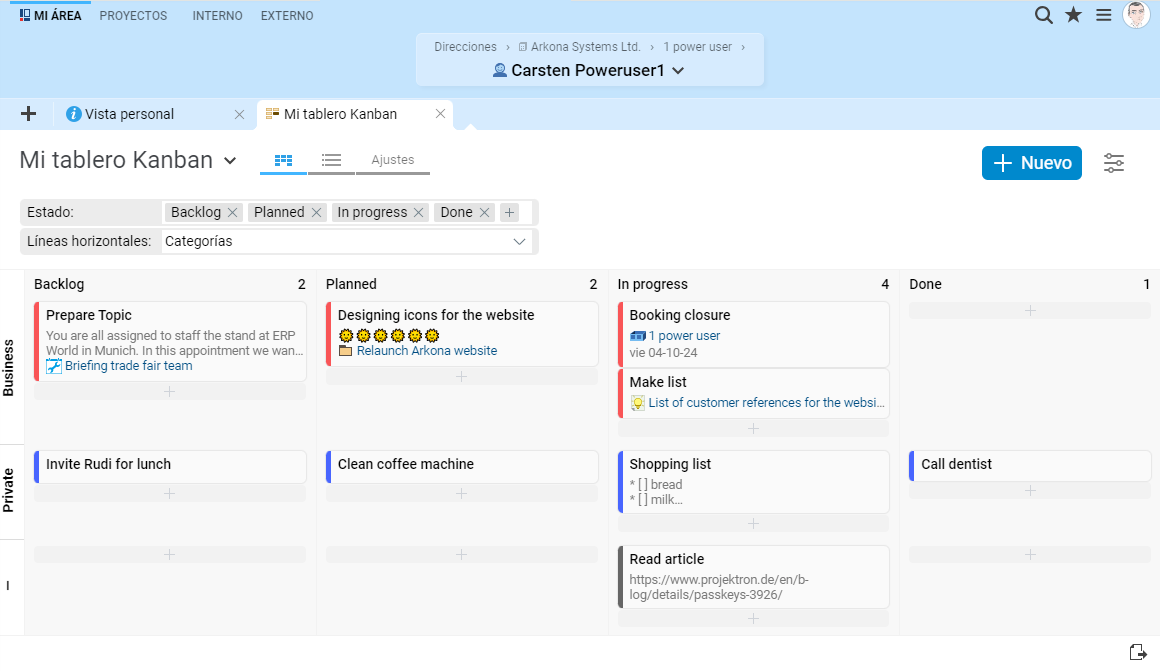Click the priority sun icons rating
Screen dimensions: 1160x671
[389, 336]
